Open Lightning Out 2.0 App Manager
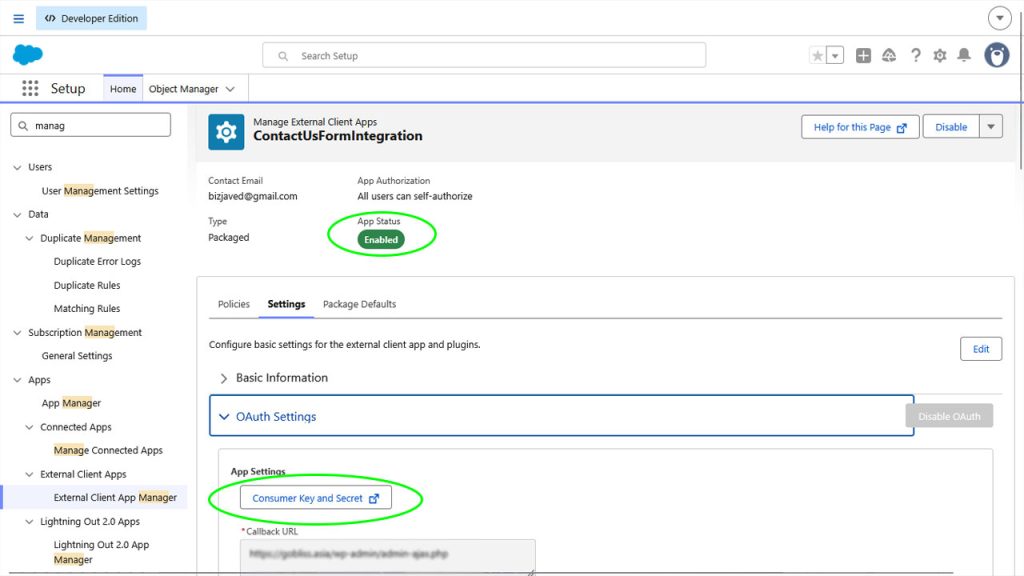Viewport: 1024px width, 576px height. tap(101, 552)
